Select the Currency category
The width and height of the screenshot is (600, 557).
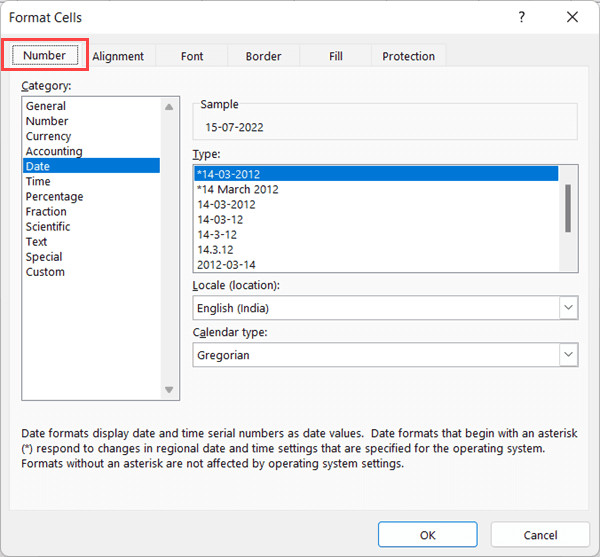tap(48, 136)
